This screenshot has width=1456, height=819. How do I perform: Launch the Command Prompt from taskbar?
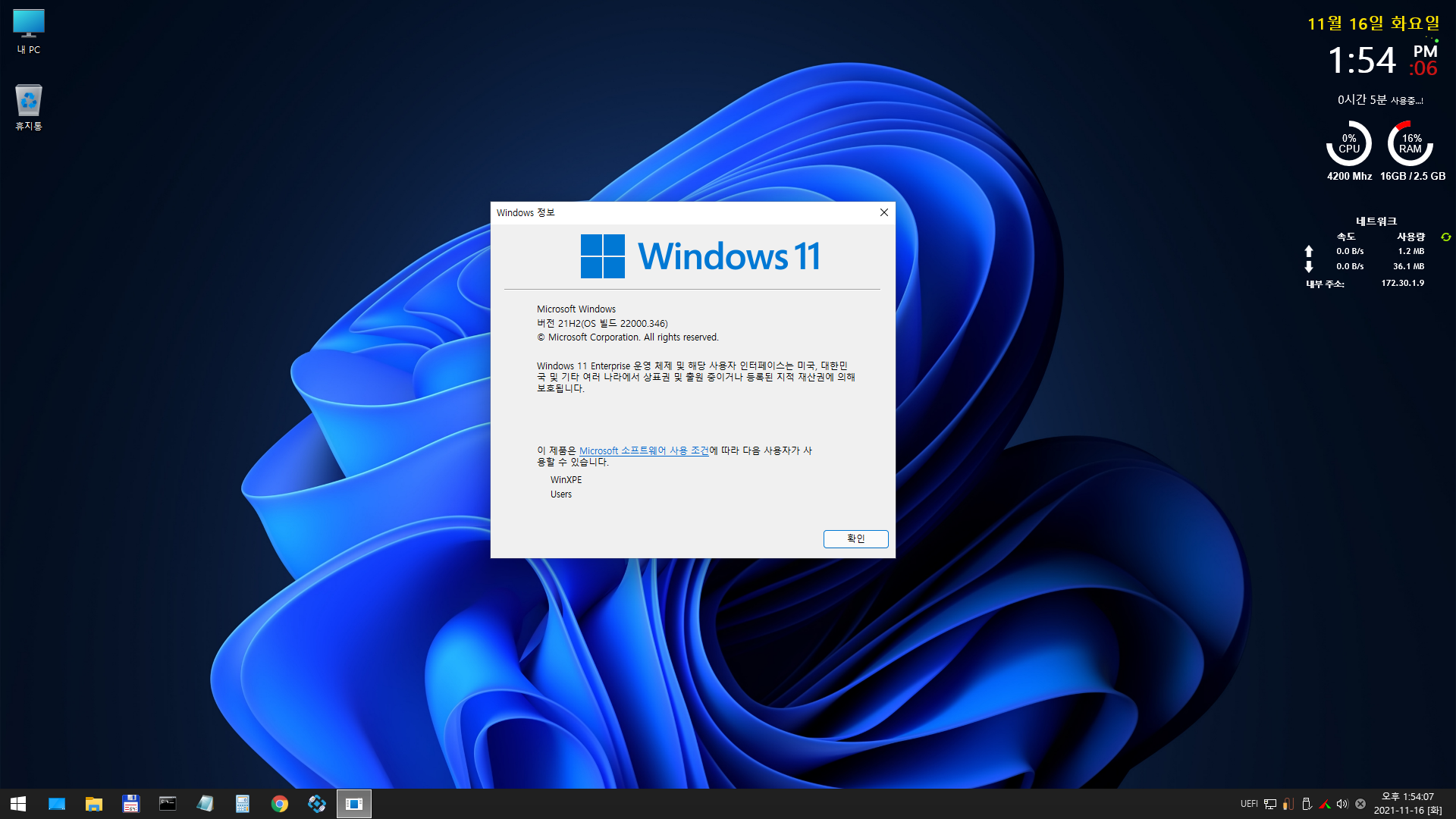tap(168, 804)
